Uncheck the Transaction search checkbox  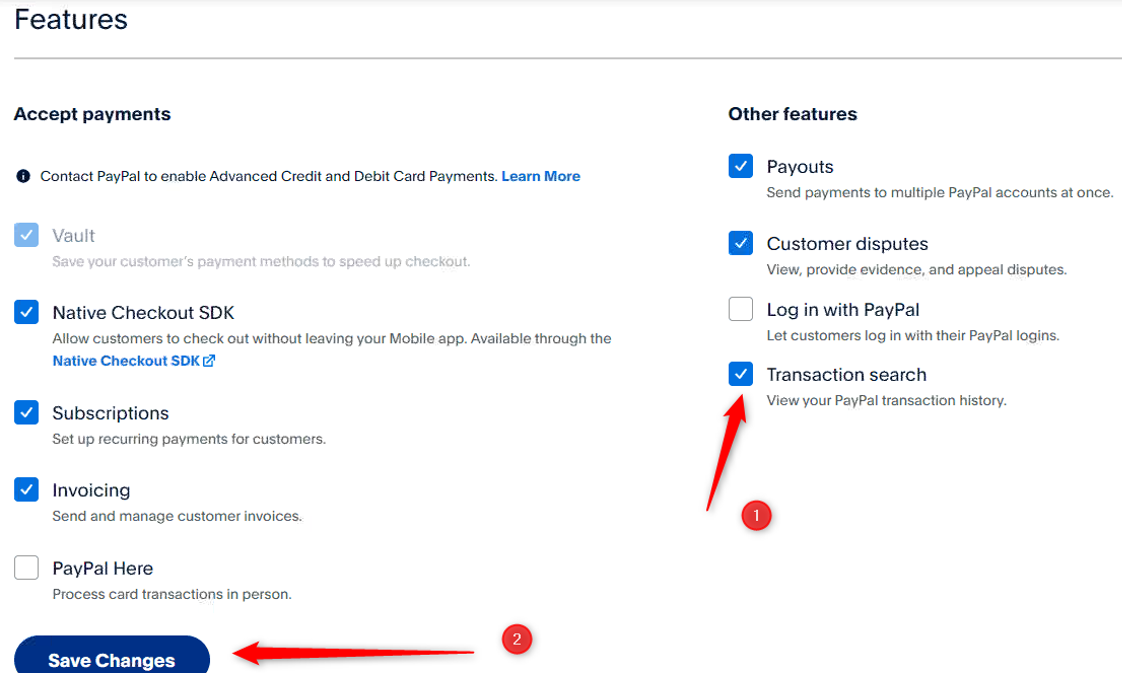point(741,373)
